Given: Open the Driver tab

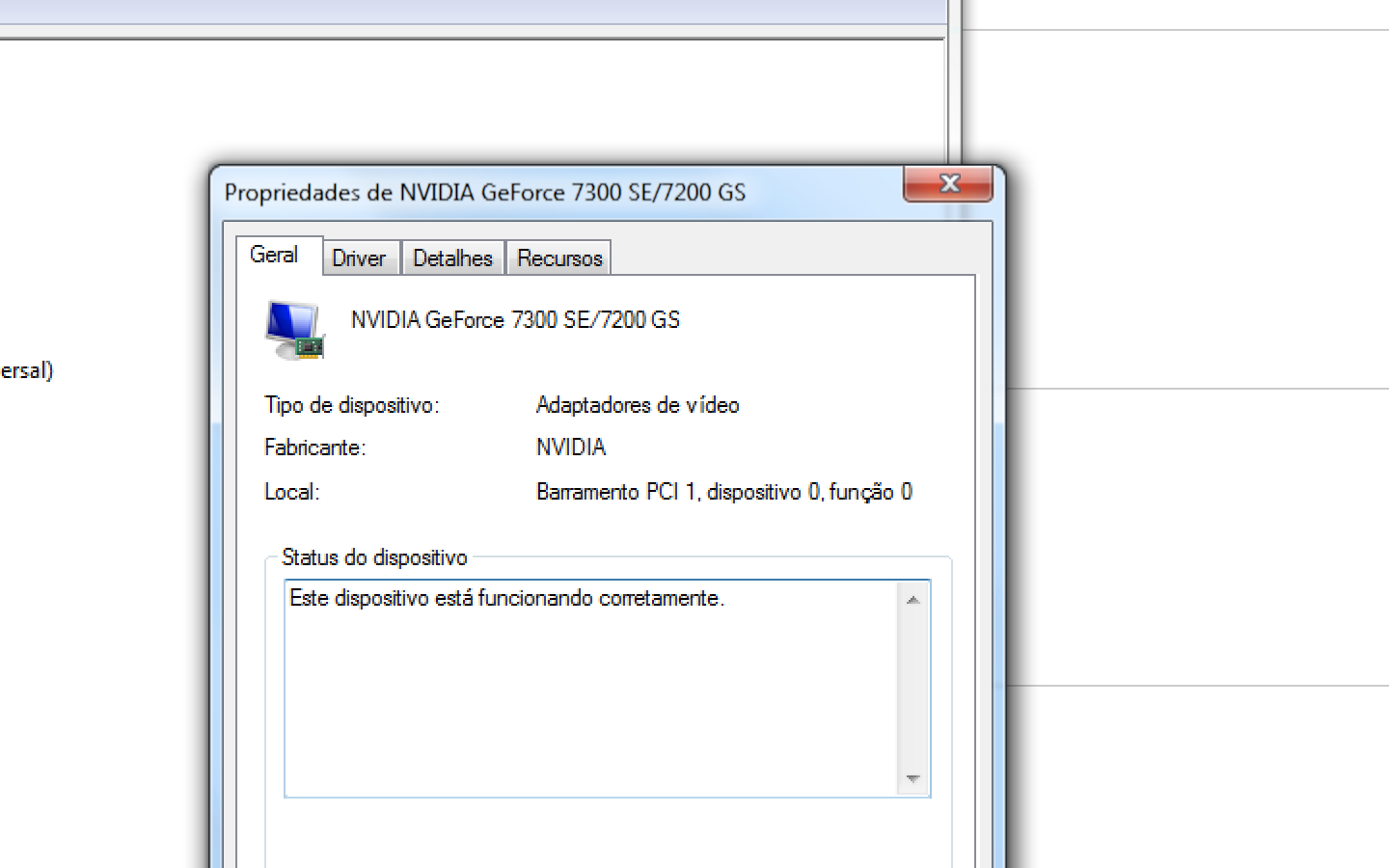Looking at the screenshot, I should [x=359, y=258].
